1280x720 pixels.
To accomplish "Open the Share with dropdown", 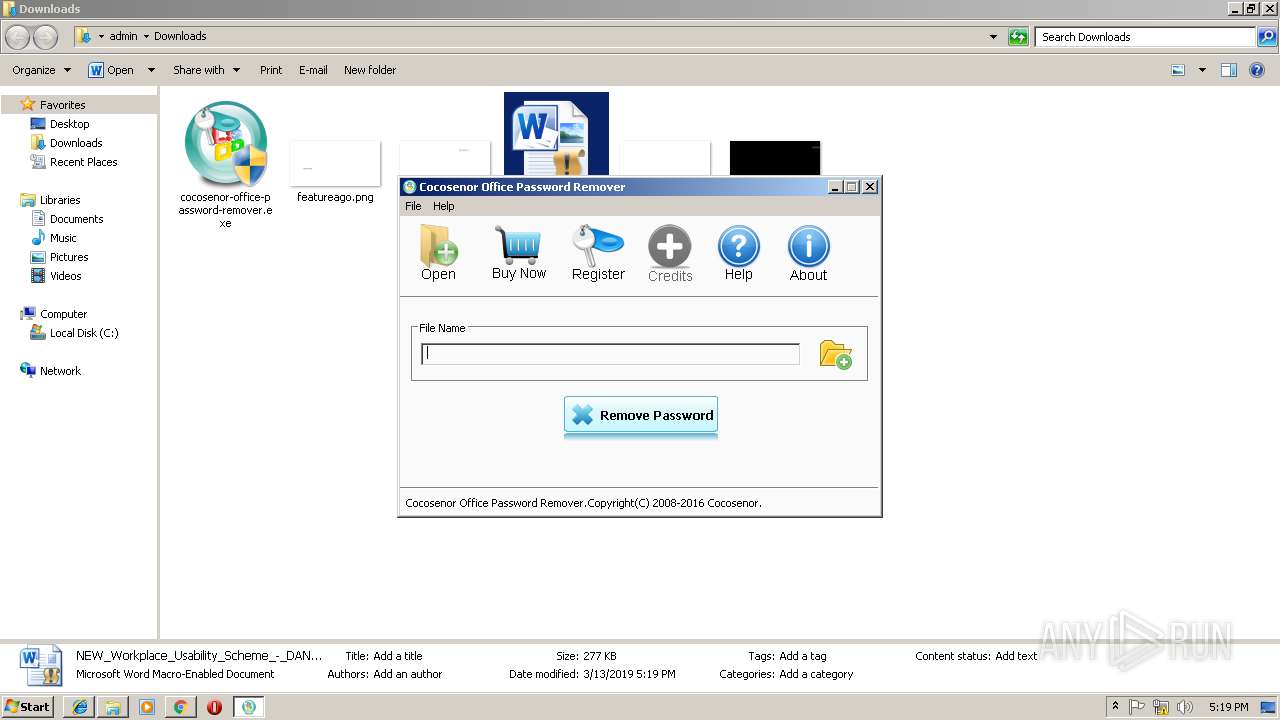I will 206,70.
